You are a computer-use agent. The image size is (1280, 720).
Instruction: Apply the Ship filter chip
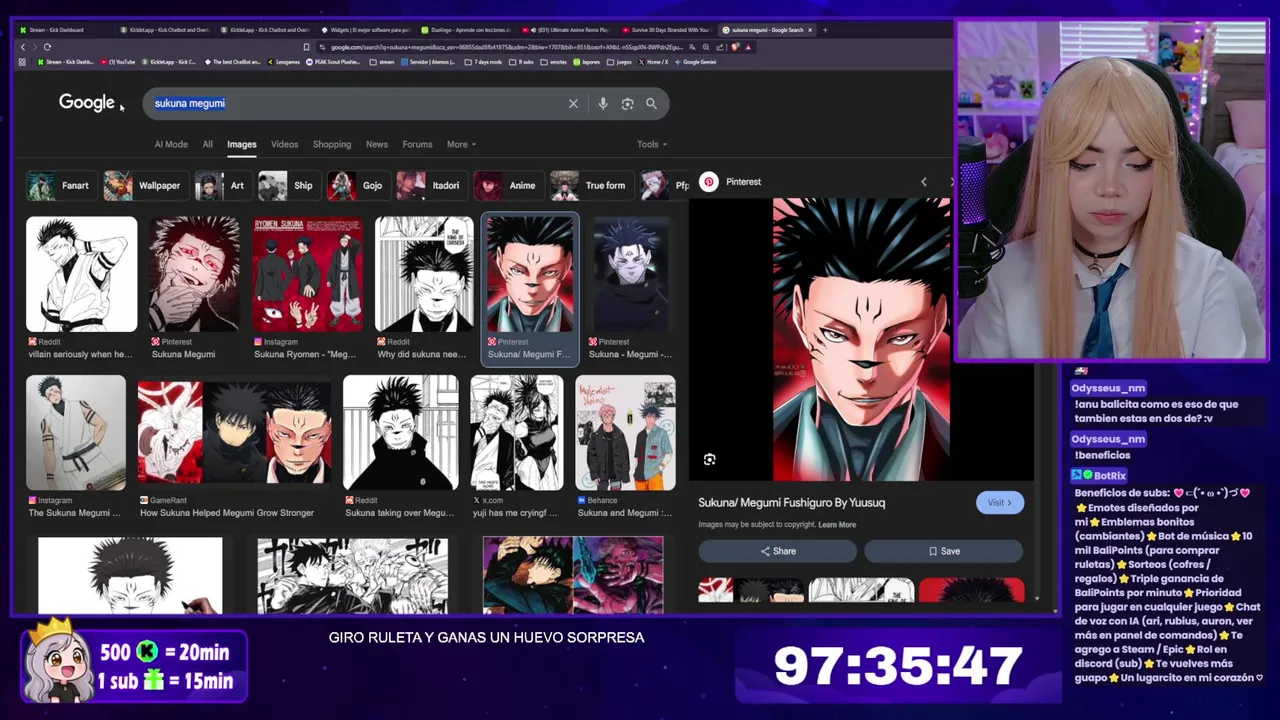tap(288, 185)
